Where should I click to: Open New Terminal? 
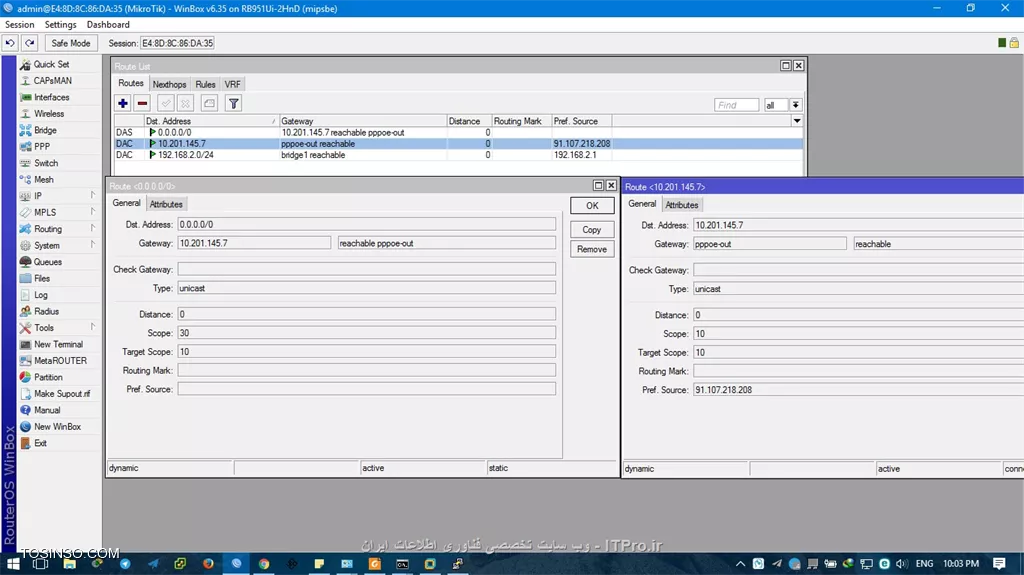click(58, 344)
